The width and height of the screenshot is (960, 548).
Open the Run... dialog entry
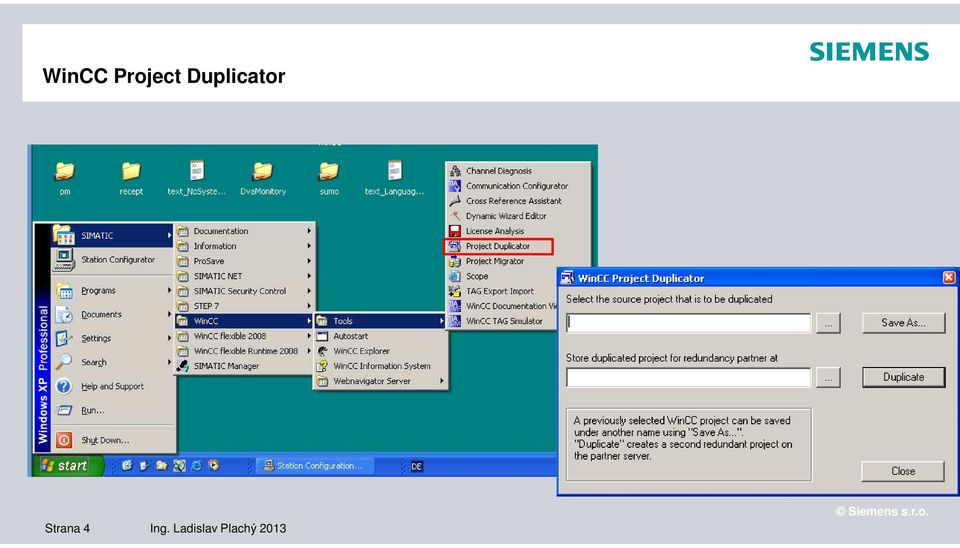click(x=112, y=410)
